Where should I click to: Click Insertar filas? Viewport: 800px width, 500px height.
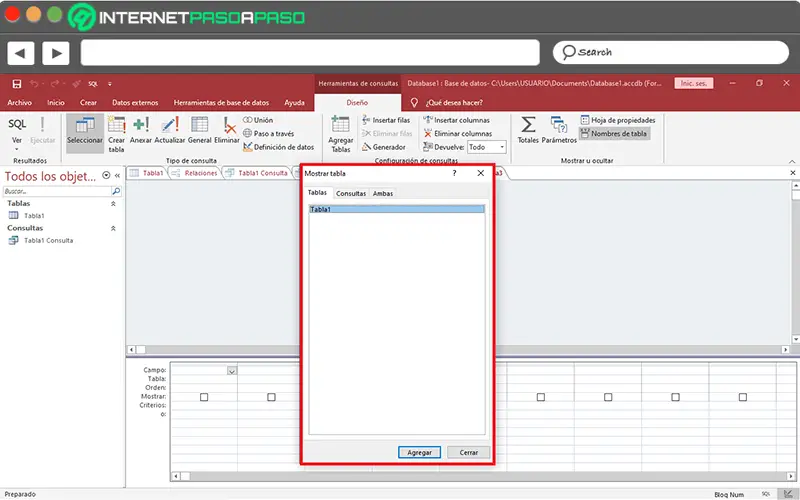tap(386, 120)
